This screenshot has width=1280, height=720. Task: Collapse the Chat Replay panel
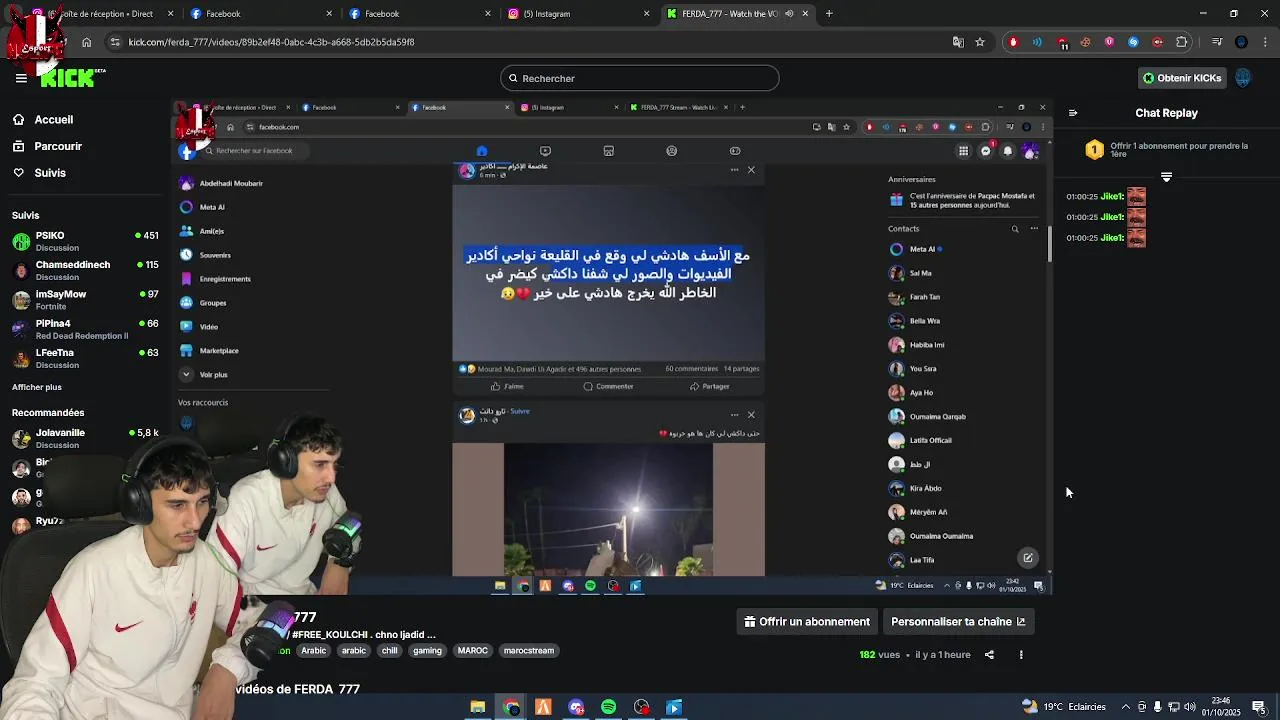click(x=1072, y=113)
